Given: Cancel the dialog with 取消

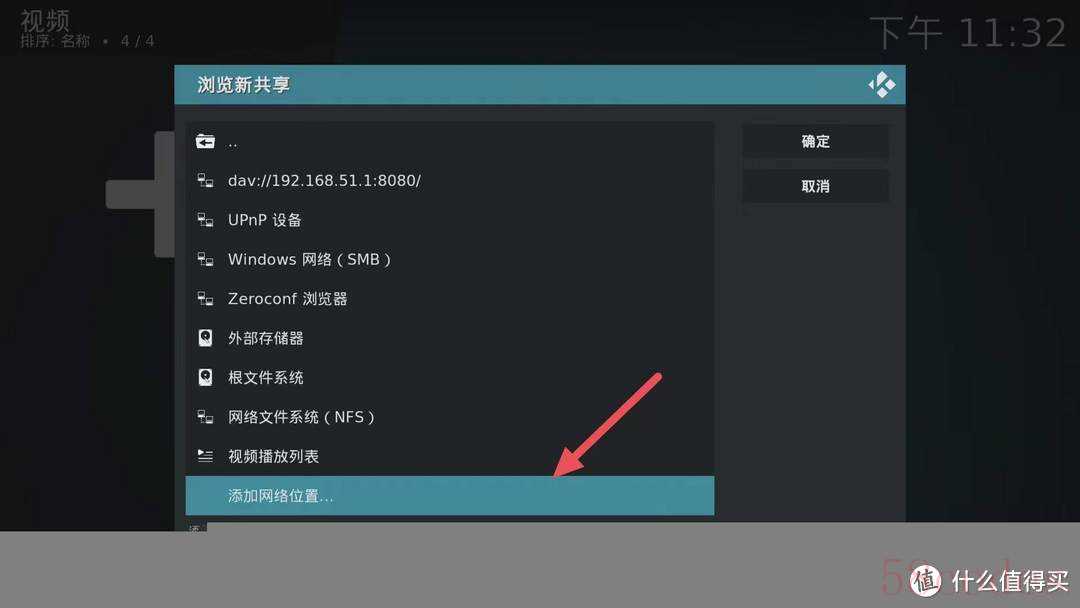Looking at the screenshot, I should point(816,186).
